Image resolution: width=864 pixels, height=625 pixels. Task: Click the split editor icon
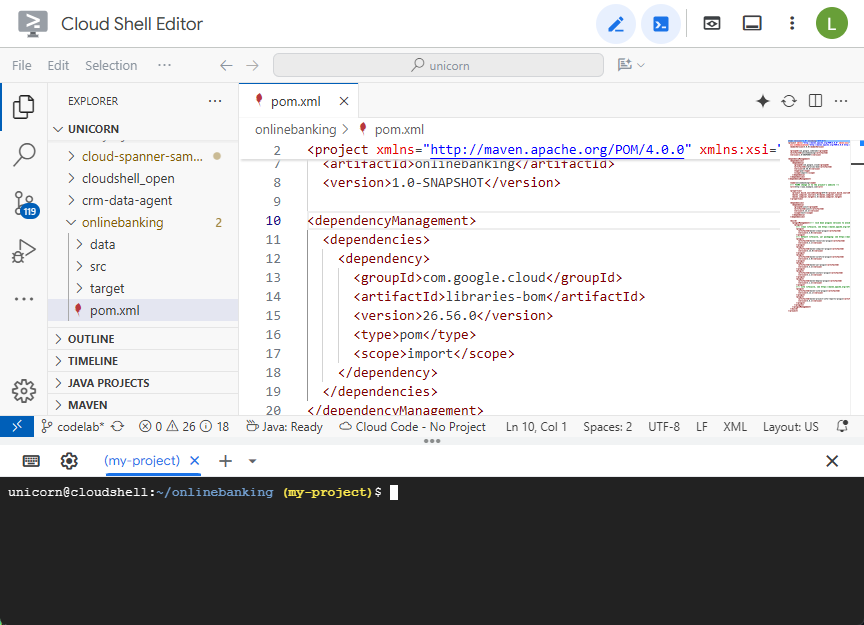click(815, 101)
